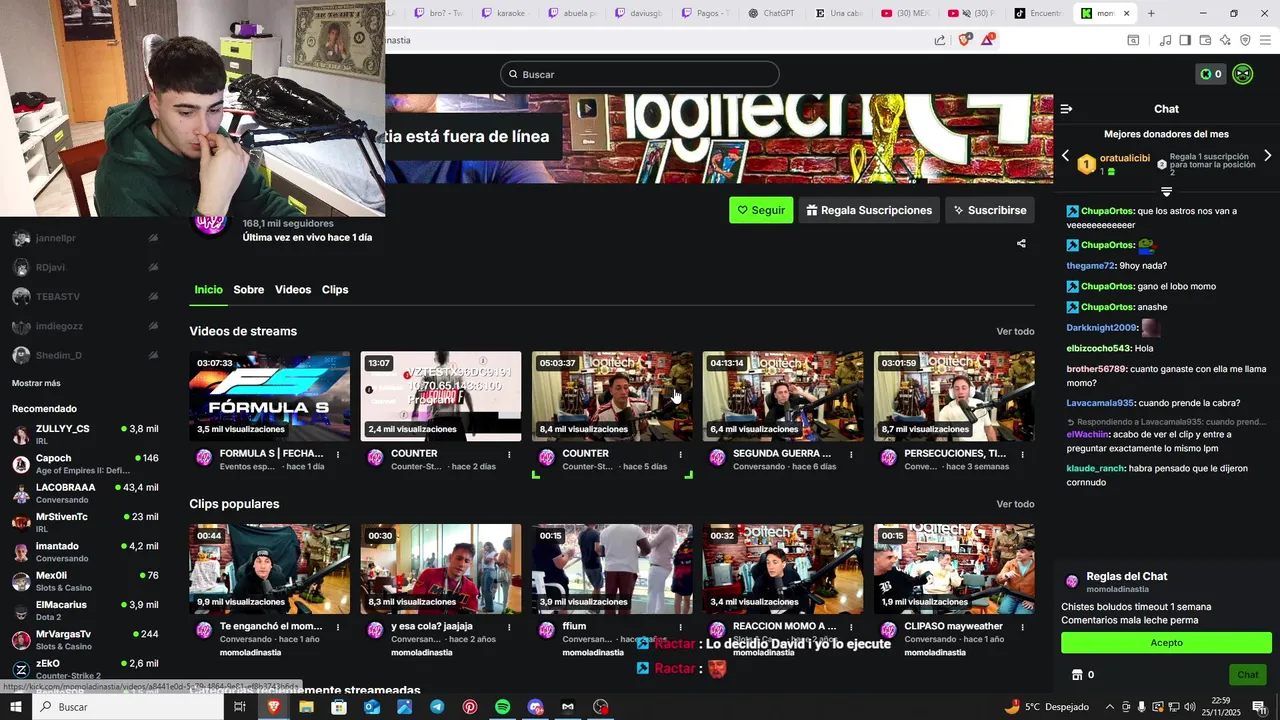This screenshot has height=720, width=1280.
Task: Open the taskbar weather 5°C Despejado
Action: pyautogui.click(x=1046, y=707)
